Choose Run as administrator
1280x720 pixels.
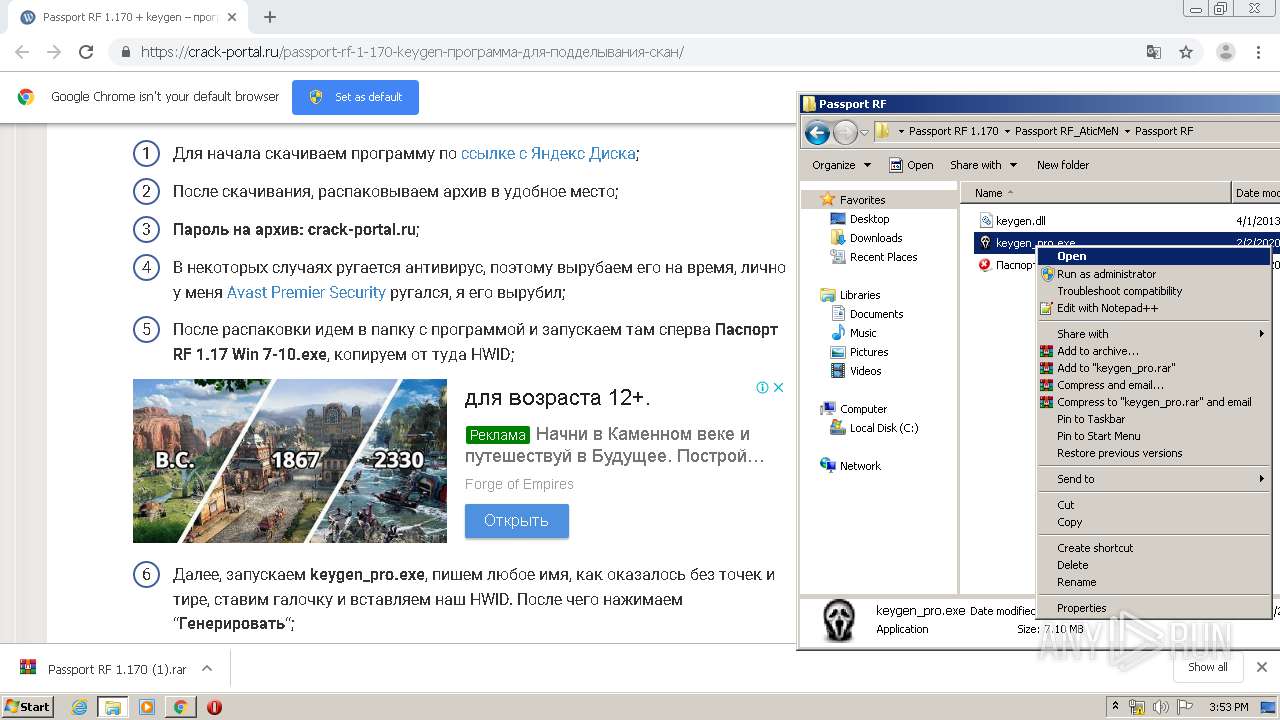pyautogui.click(x=1153, y=274)
